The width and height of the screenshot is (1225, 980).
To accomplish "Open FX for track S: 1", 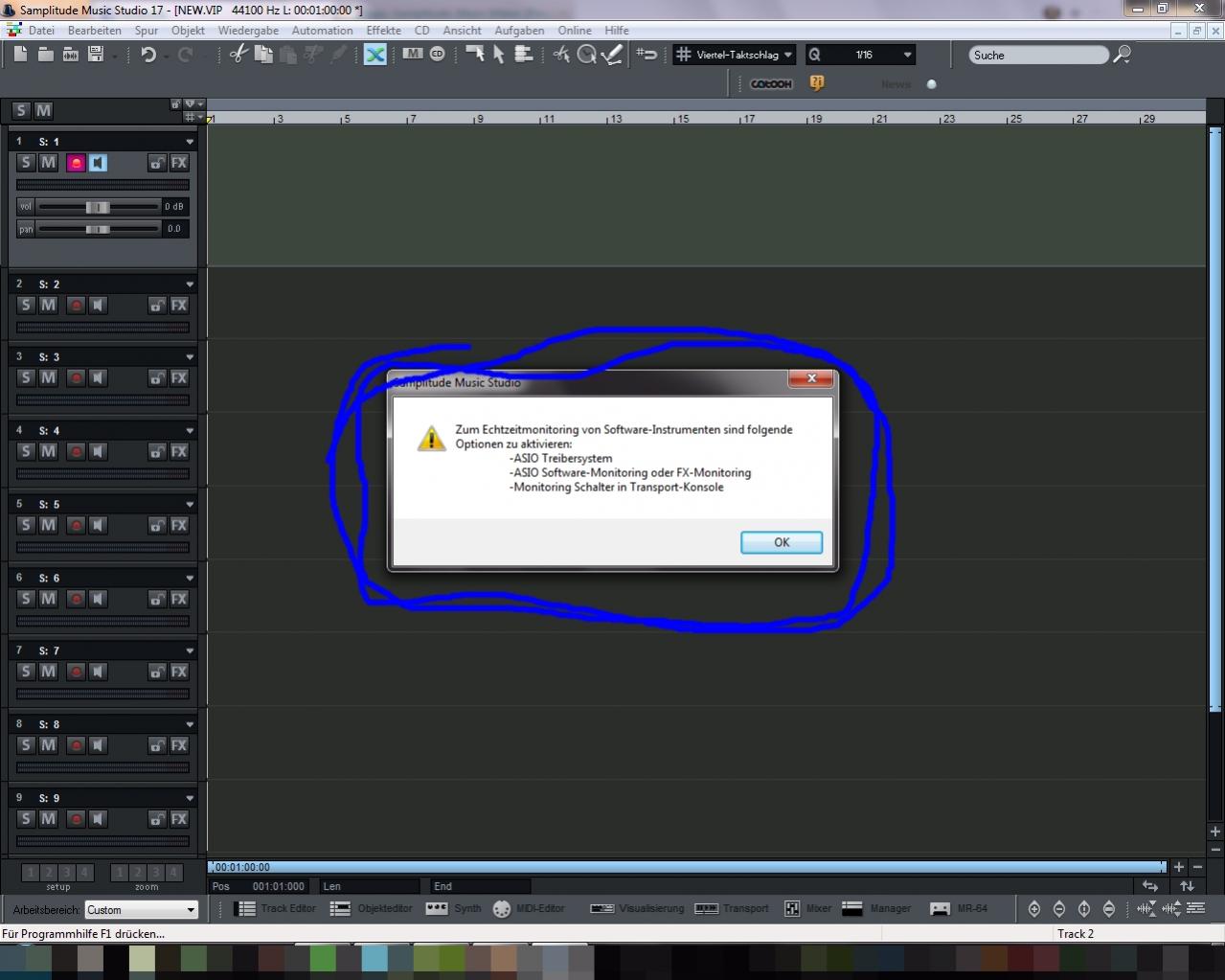I will pos(179,163).
